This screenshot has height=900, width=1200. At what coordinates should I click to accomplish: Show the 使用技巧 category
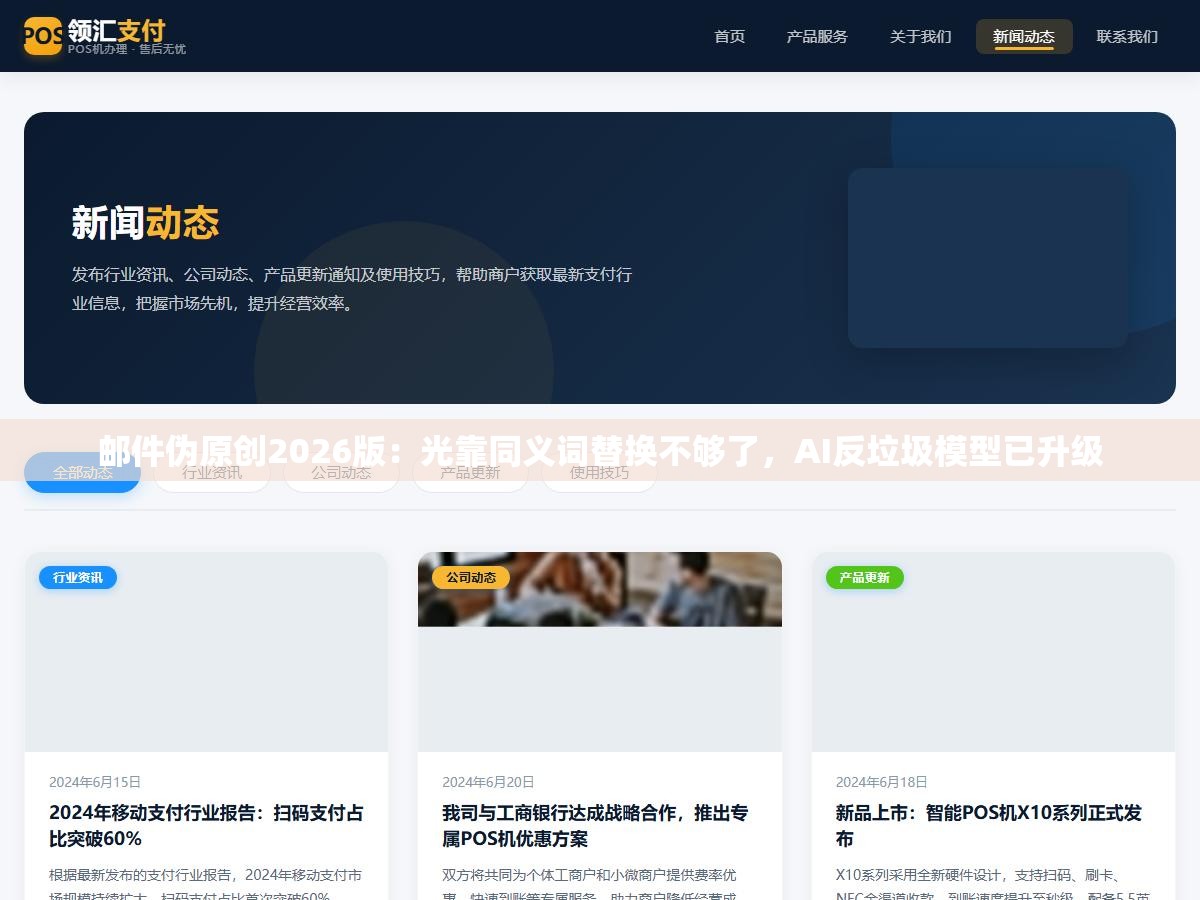point(599,472)
